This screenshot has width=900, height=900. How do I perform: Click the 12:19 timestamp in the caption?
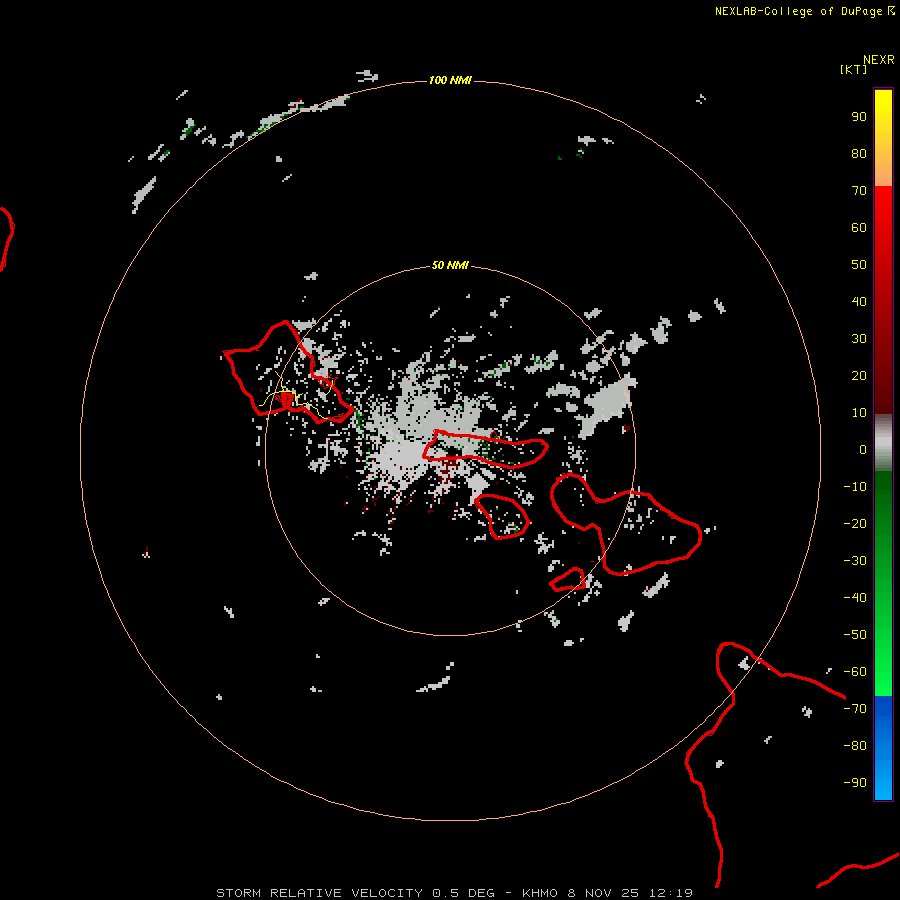pyautogui.click(x=670, y=893)
